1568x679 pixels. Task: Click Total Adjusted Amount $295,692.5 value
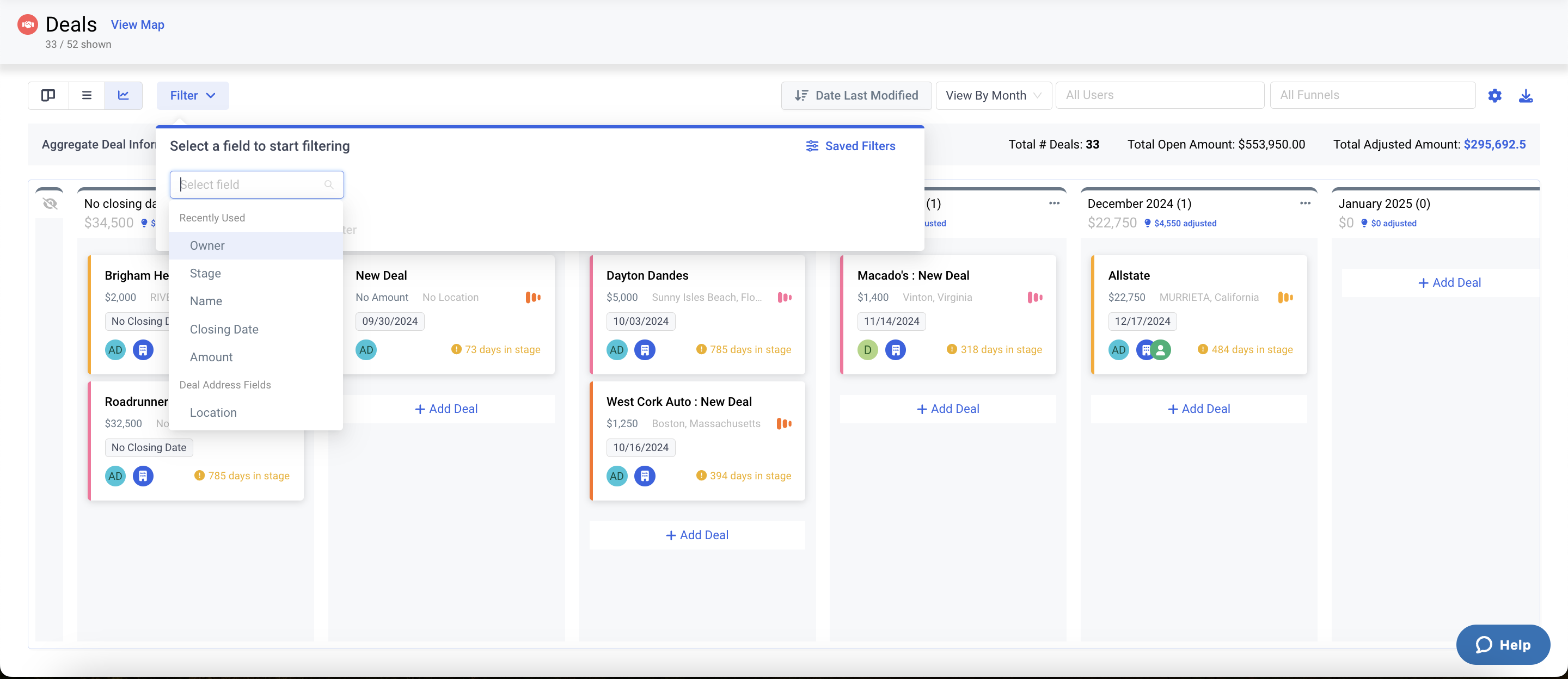click(1494, 145)
